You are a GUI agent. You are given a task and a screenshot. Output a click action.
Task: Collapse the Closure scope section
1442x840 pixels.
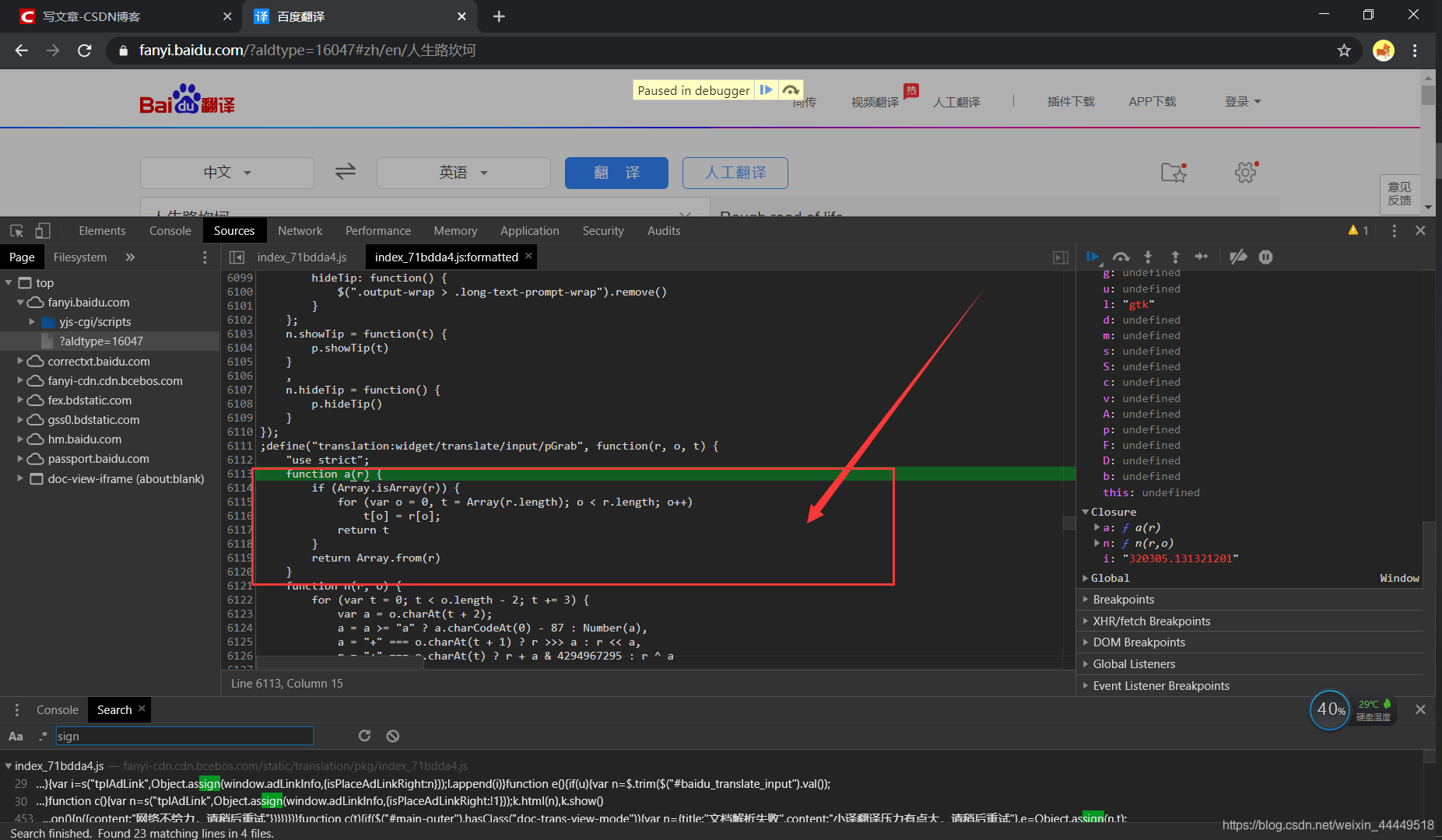1086,512
